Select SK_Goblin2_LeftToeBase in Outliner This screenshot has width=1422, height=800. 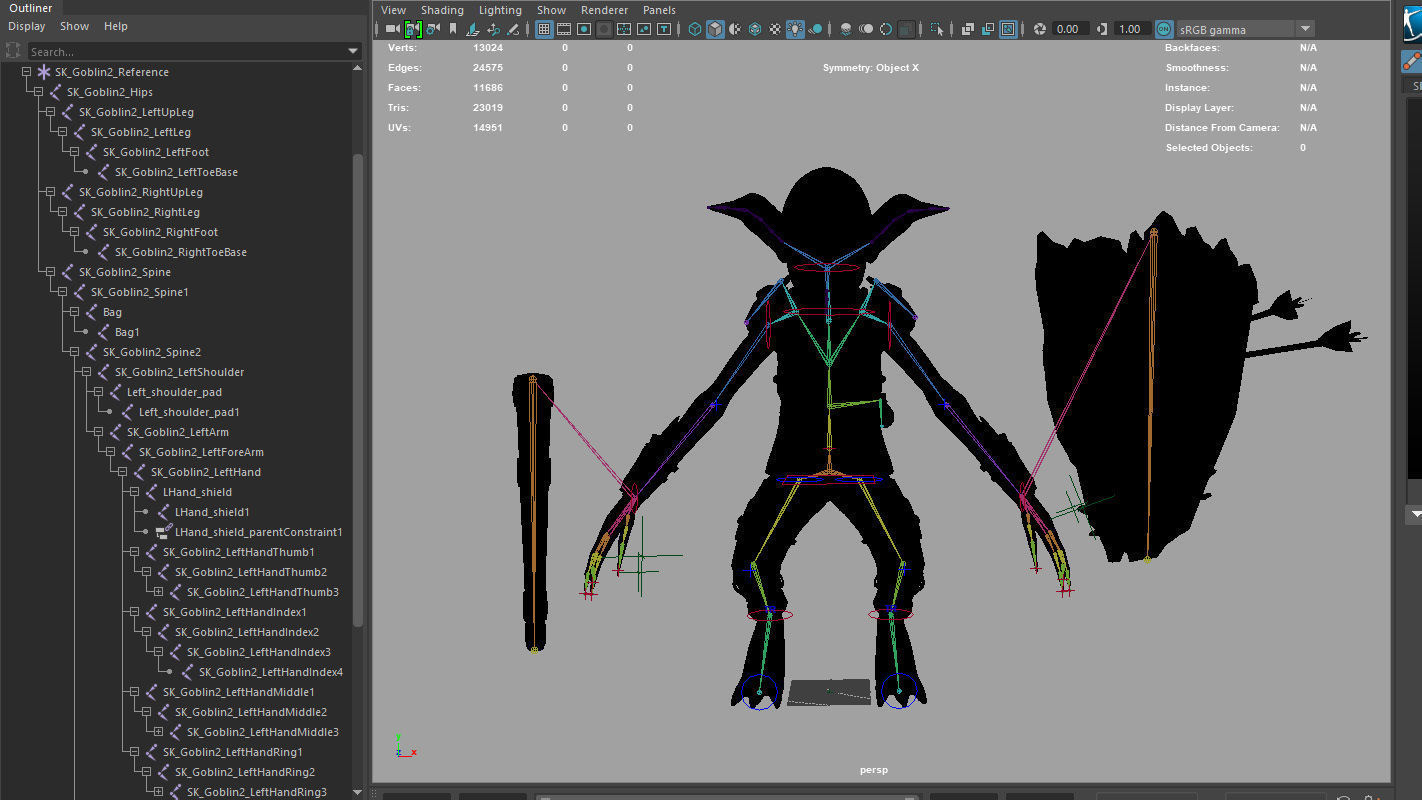point(176,172)
